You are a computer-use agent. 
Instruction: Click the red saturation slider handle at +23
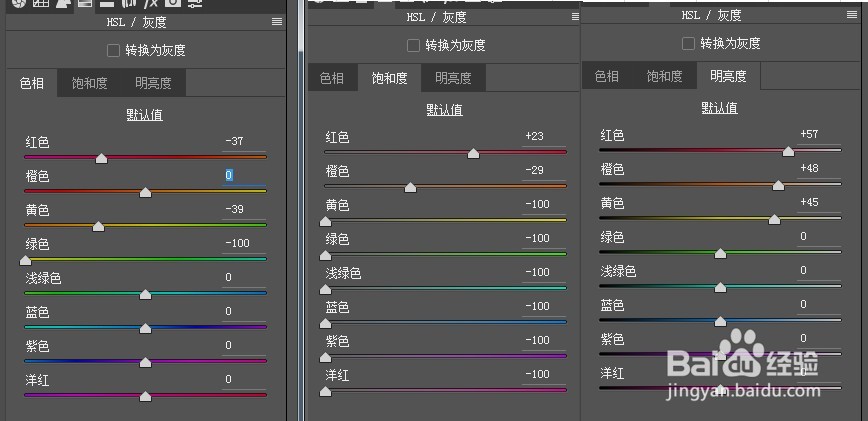click(x=473, y=153)
